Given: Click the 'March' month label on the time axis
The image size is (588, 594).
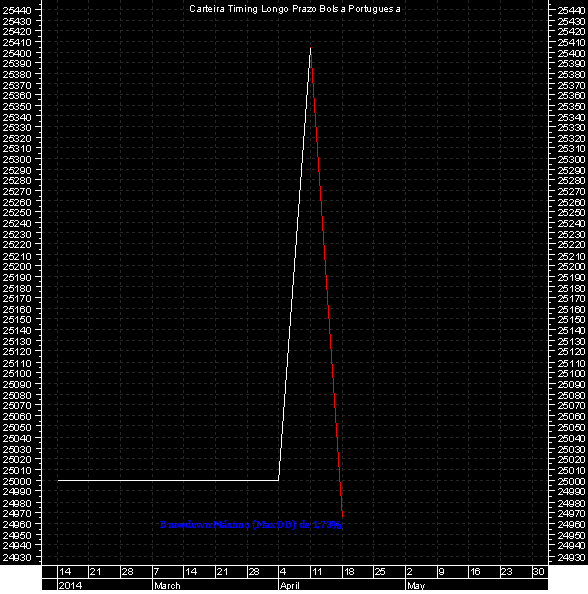Looking at the screenshot, I should (x=167, y=585).
